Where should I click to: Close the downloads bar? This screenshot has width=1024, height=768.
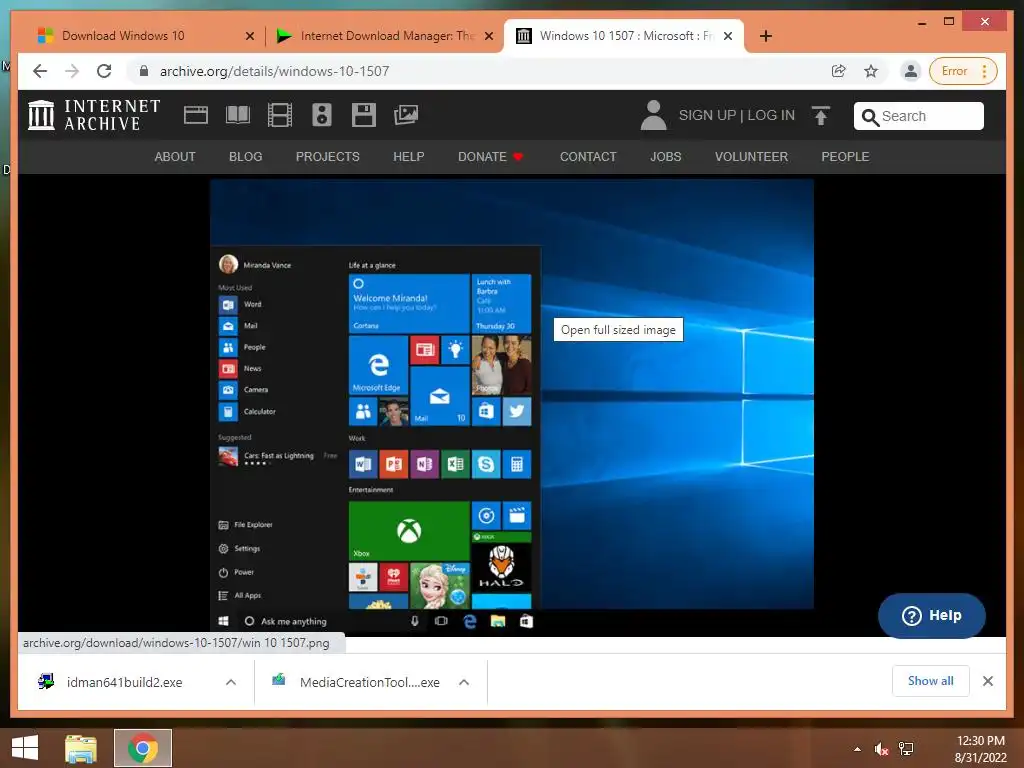point(988,681)
